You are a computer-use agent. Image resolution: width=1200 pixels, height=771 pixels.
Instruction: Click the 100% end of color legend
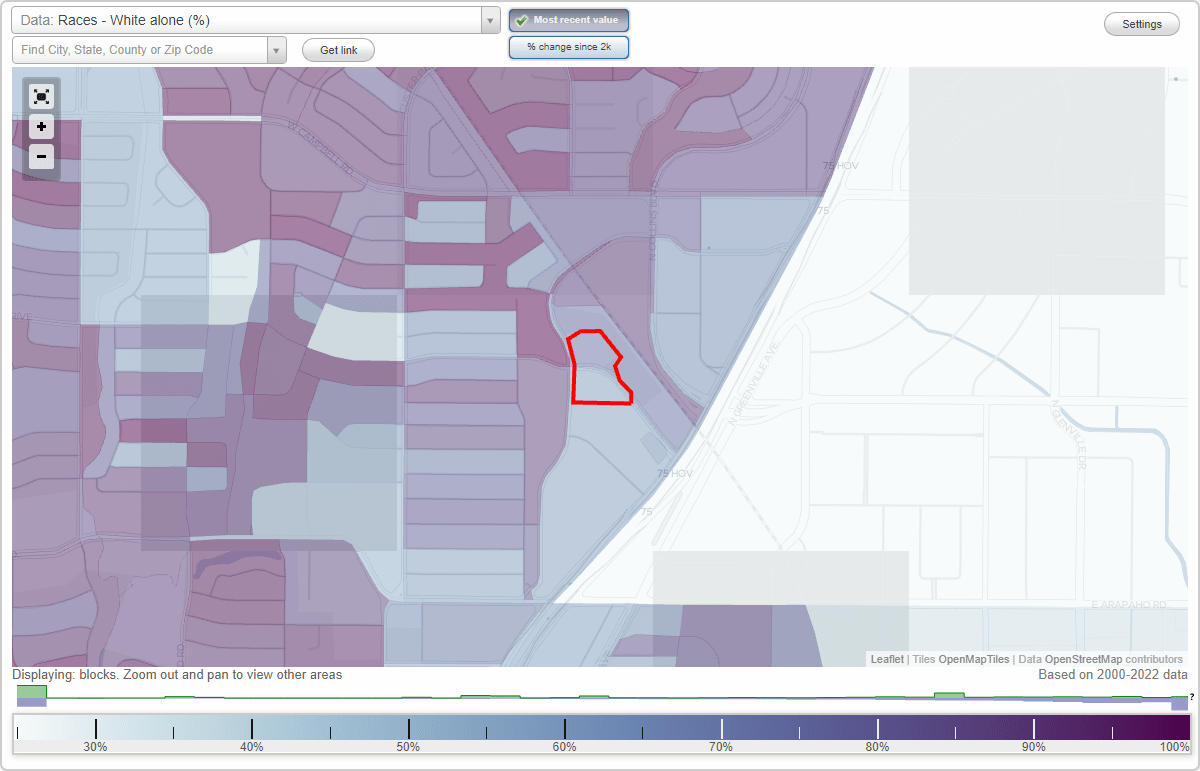(x=1175, y=746)
